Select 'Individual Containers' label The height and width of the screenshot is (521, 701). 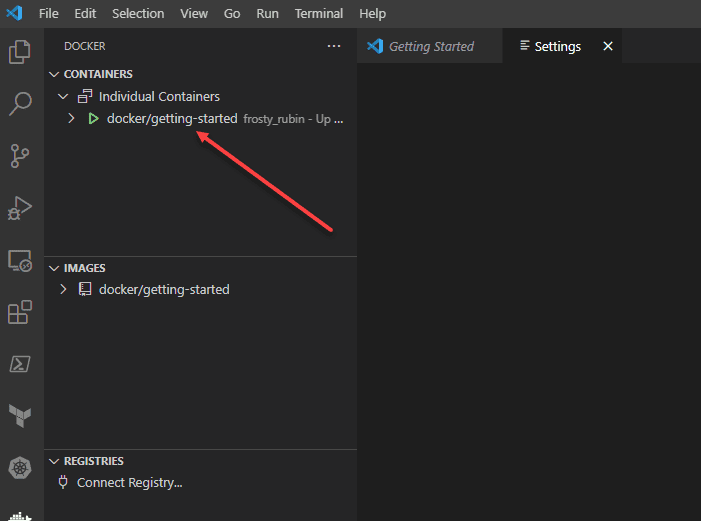click(x=159, y=97)
